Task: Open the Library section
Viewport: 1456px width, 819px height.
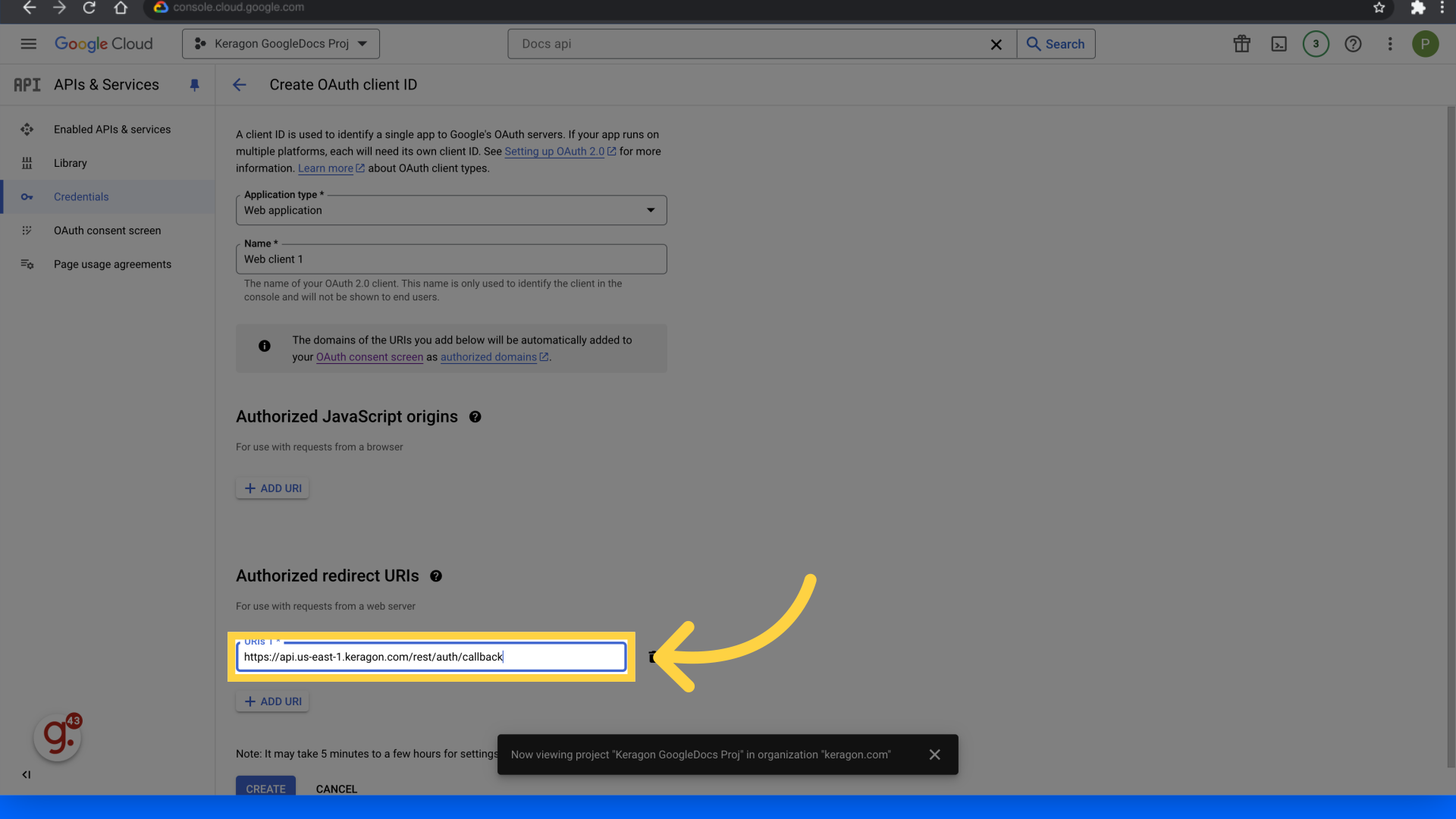Action: tap(71, 163)
